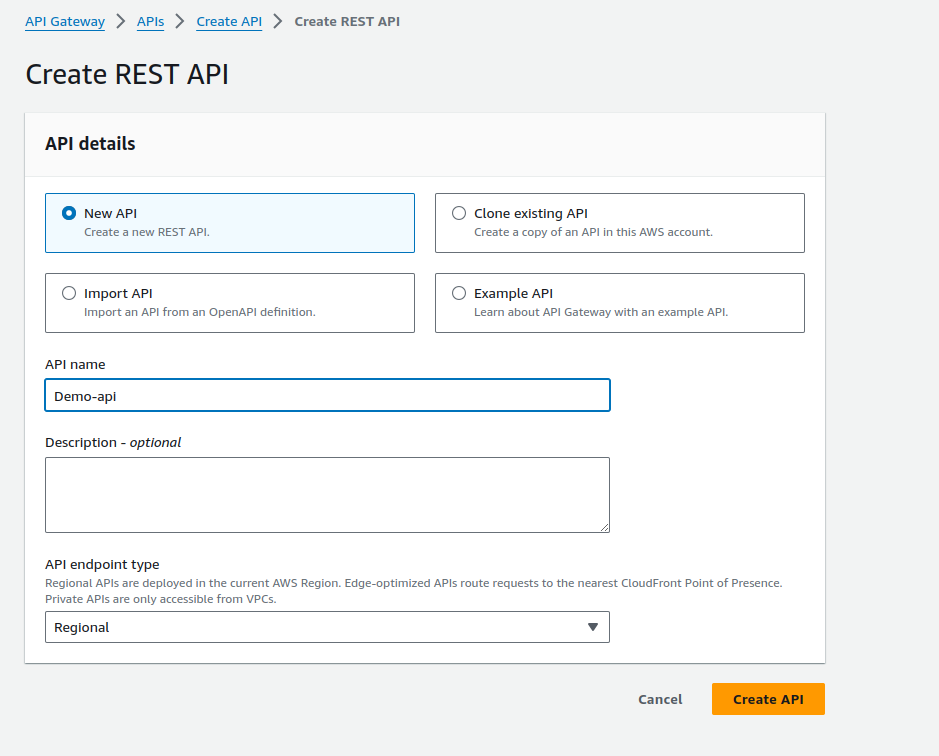
Task: Click the API name label
Action: 75,364
